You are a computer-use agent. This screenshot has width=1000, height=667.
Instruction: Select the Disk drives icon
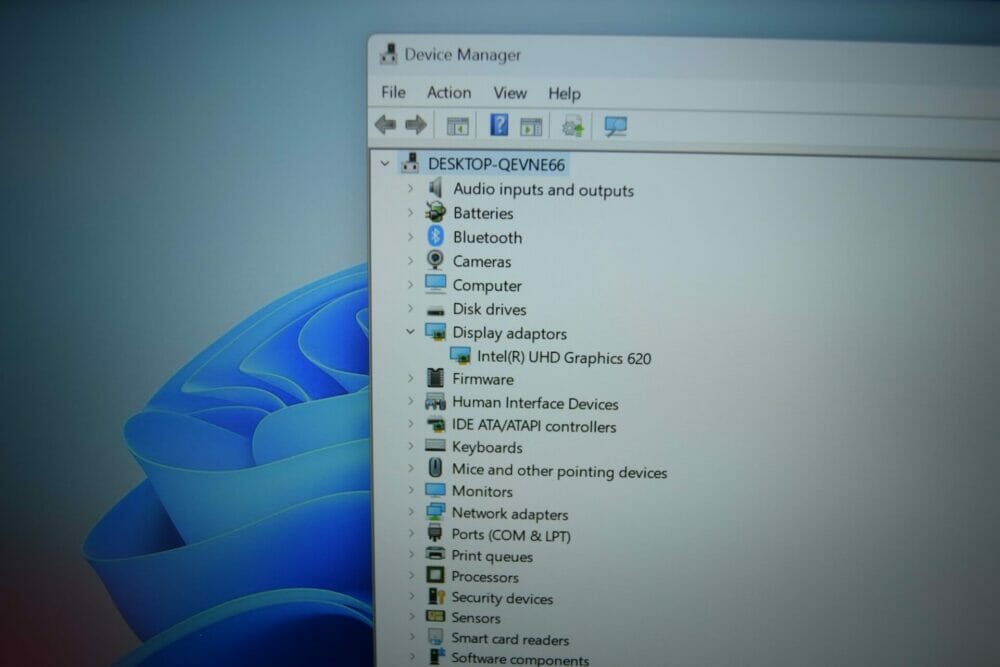[436, 311]
